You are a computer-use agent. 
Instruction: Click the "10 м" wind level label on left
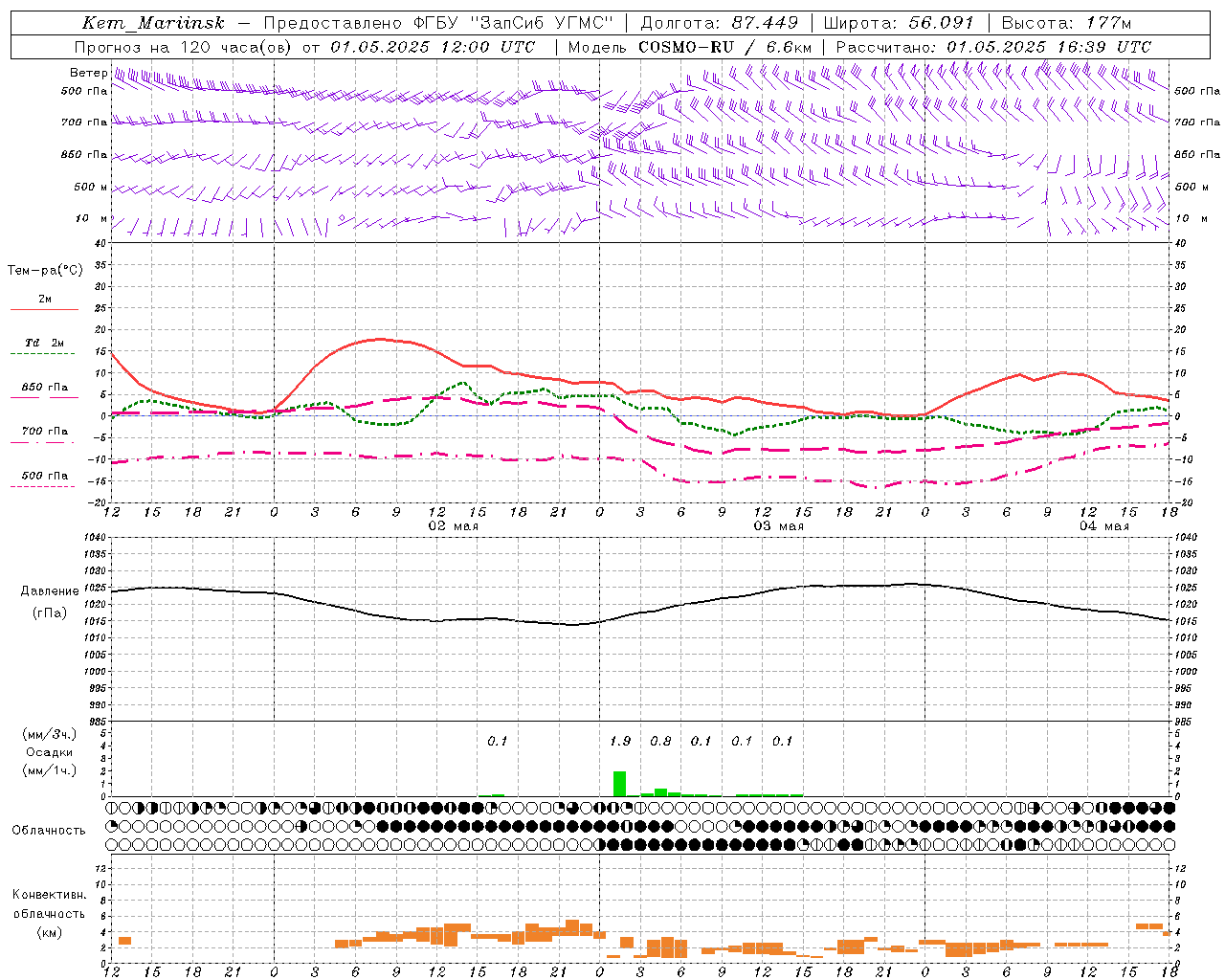click(91, 218)
